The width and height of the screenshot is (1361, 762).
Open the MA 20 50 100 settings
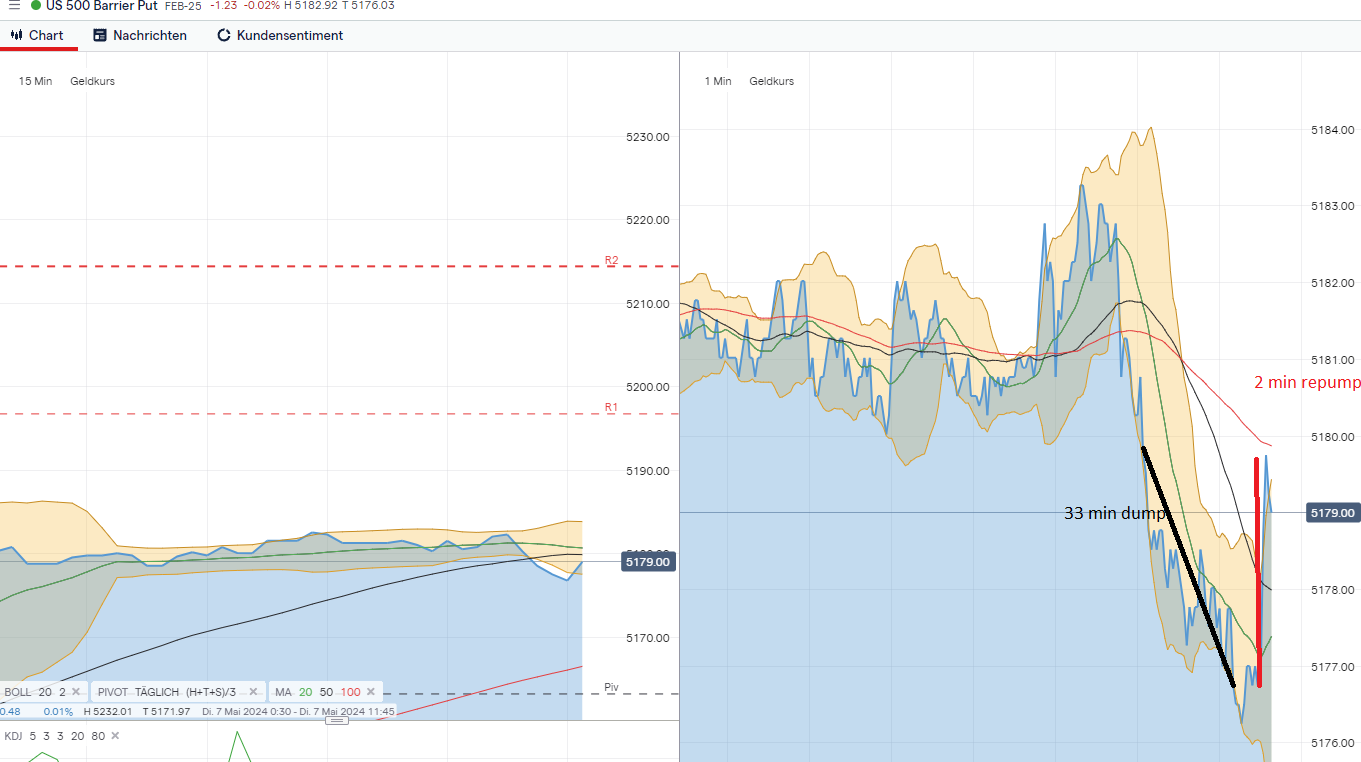coord(318,692)
